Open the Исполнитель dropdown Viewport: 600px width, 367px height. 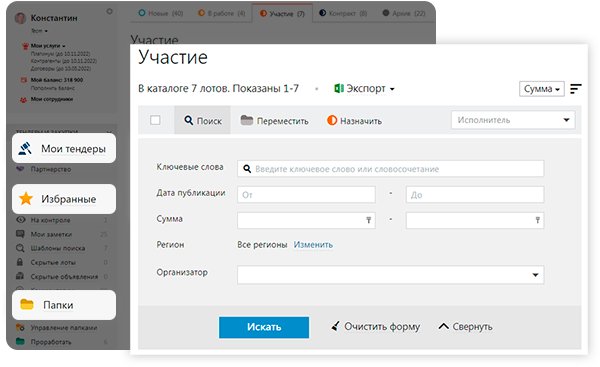(513, 120)
